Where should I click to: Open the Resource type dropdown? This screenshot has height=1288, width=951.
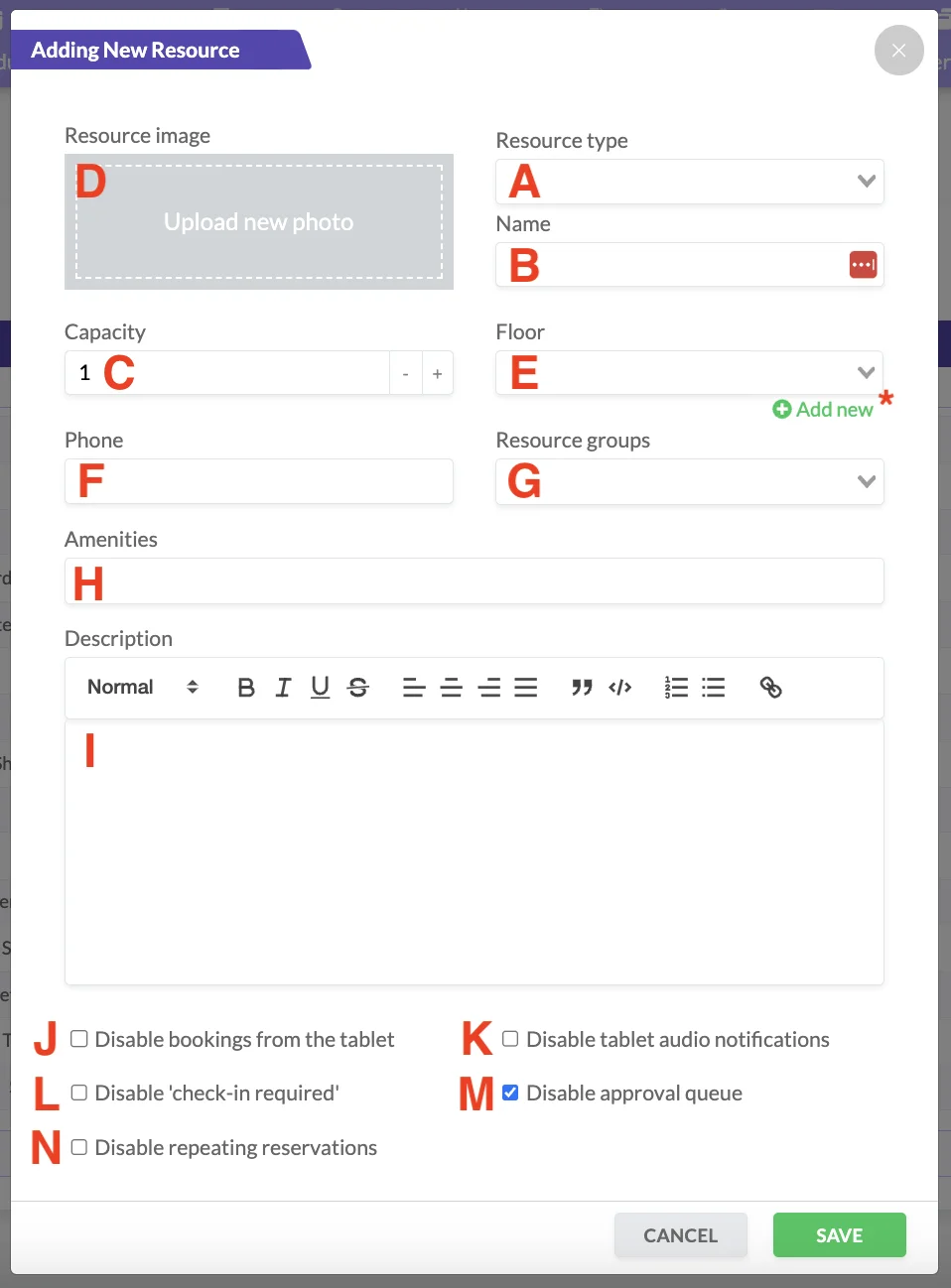click(689, 182)
